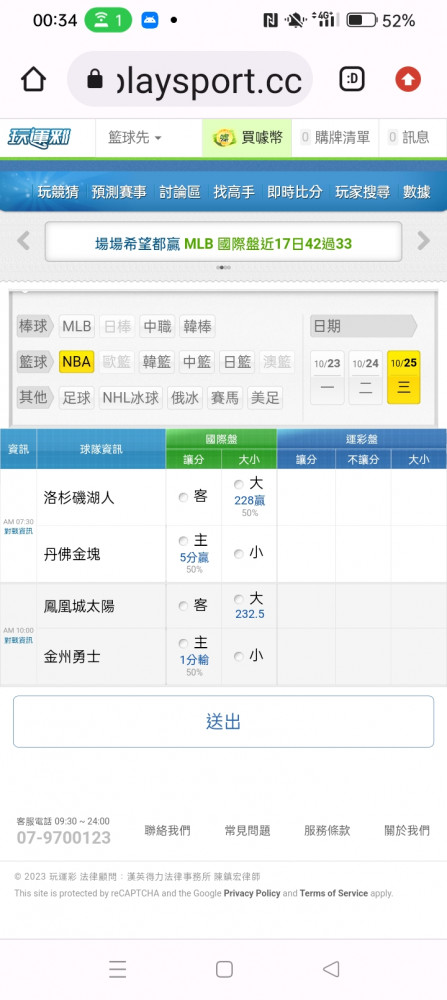Open 數據 nav menu

click(x=417, y=192)
